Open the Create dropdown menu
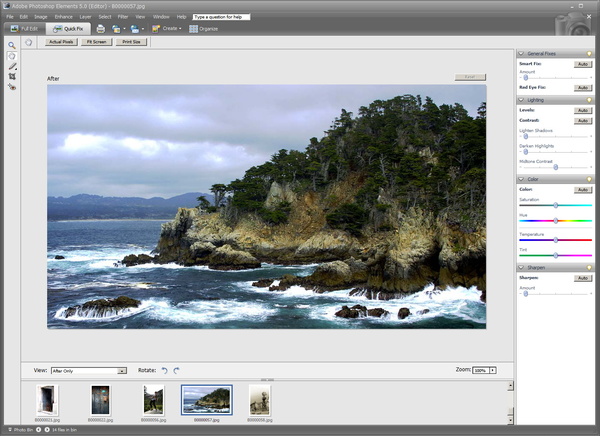Image resolution: width=600 pixels, height=436 pixels. (x=167, y=29)
